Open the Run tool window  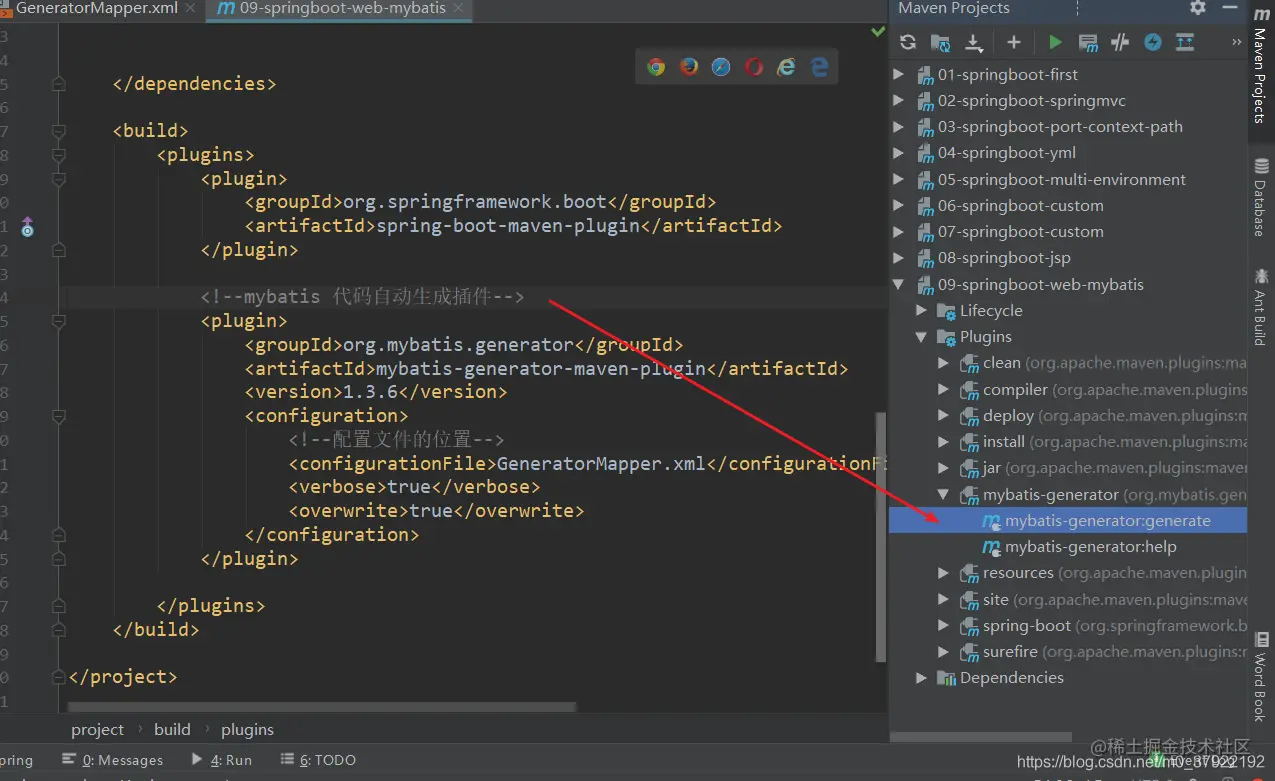(x=221, y=760)
